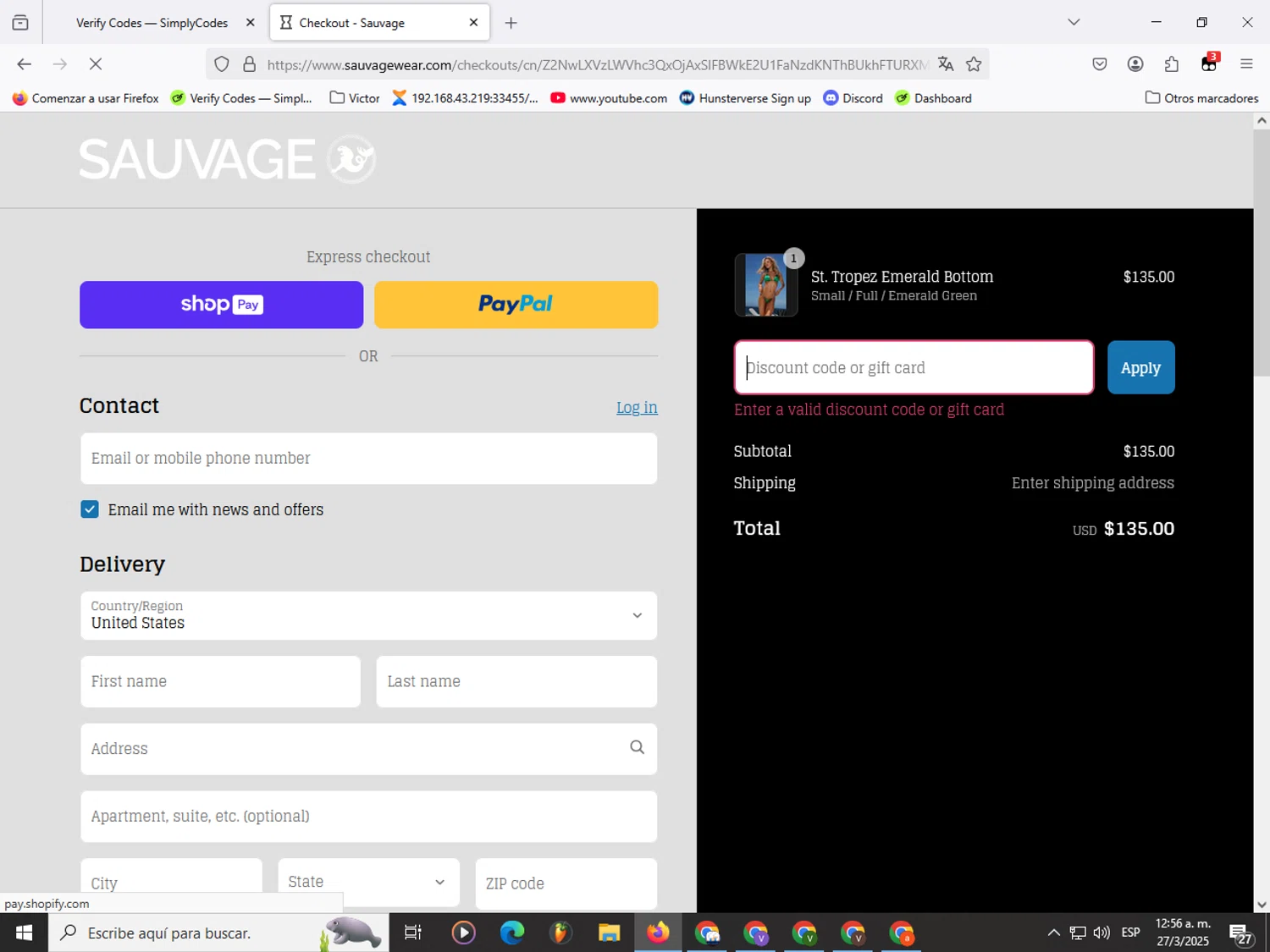Open the FL Studio fruit taskbar icon

pos(560,933)
